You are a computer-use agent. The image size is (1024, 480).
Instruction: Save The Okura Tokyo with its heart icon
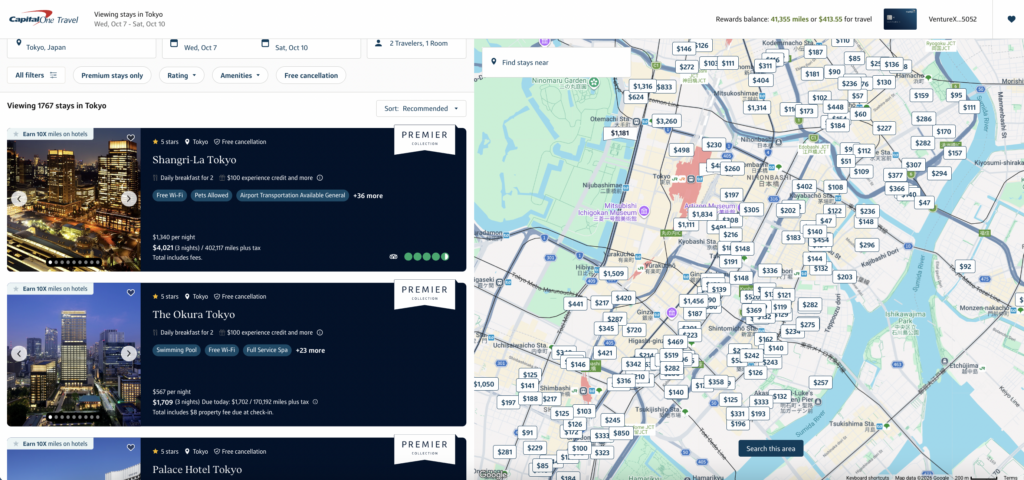[x=130, y=293]
